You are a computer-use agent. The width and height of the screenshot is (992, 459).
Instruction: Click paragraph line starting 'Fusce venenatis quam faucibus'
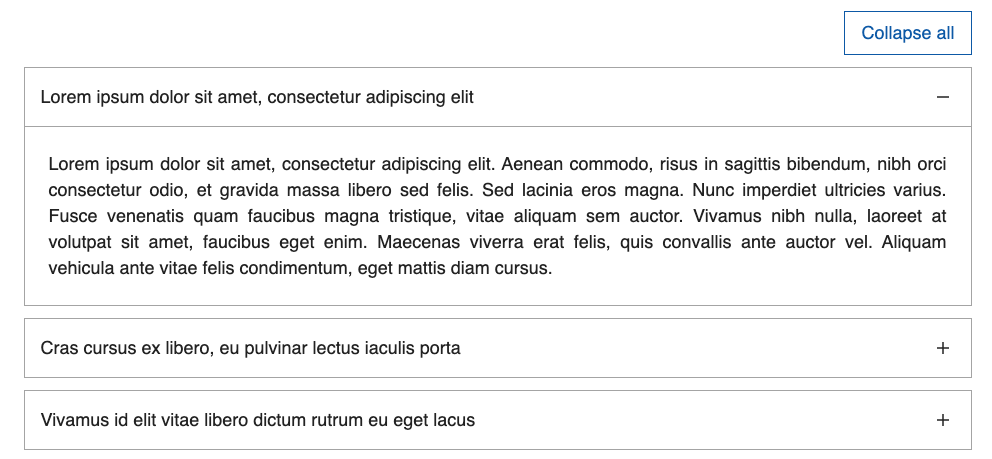coord(497,216)
